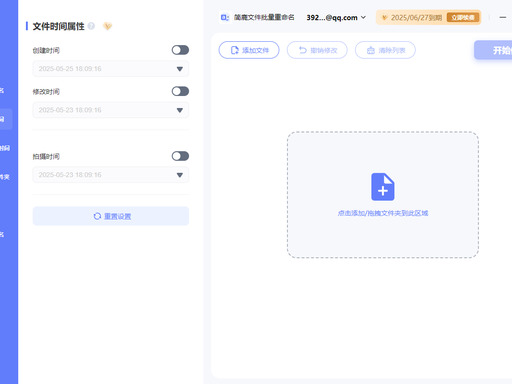Viewport: 512px width, 384px height.
Task: Click the 创建时间 label
Action: [x=46, y=50]
